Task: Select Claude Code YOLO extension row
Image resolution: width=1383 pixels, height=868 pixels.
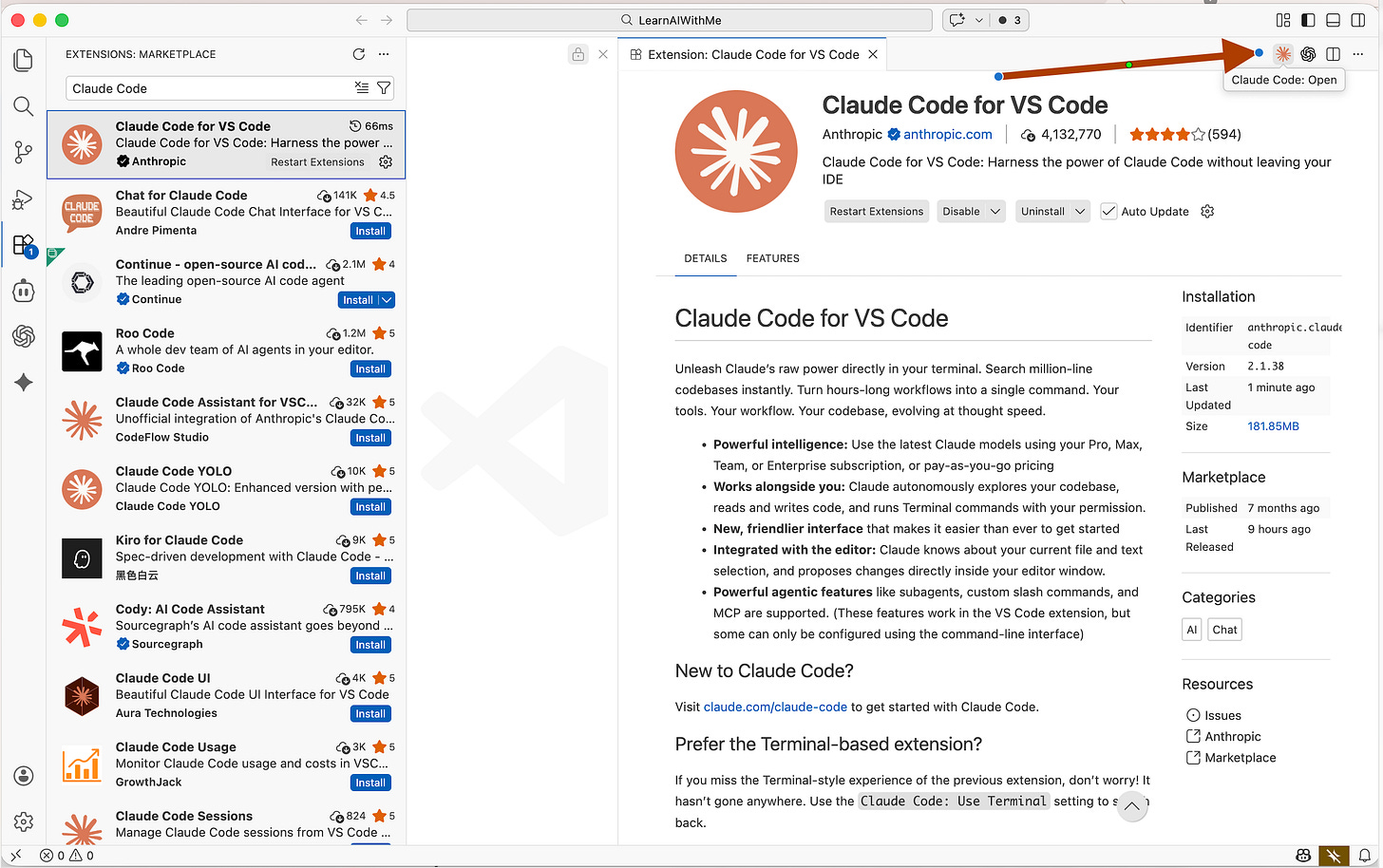Action: 226,489
